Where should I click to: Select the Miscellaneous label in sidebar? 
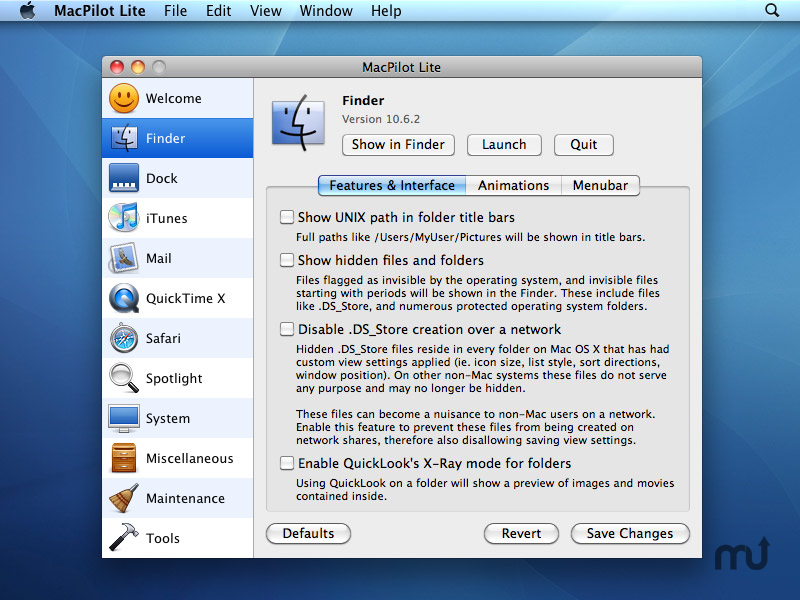pyautogui.click(x=189, y=459)
